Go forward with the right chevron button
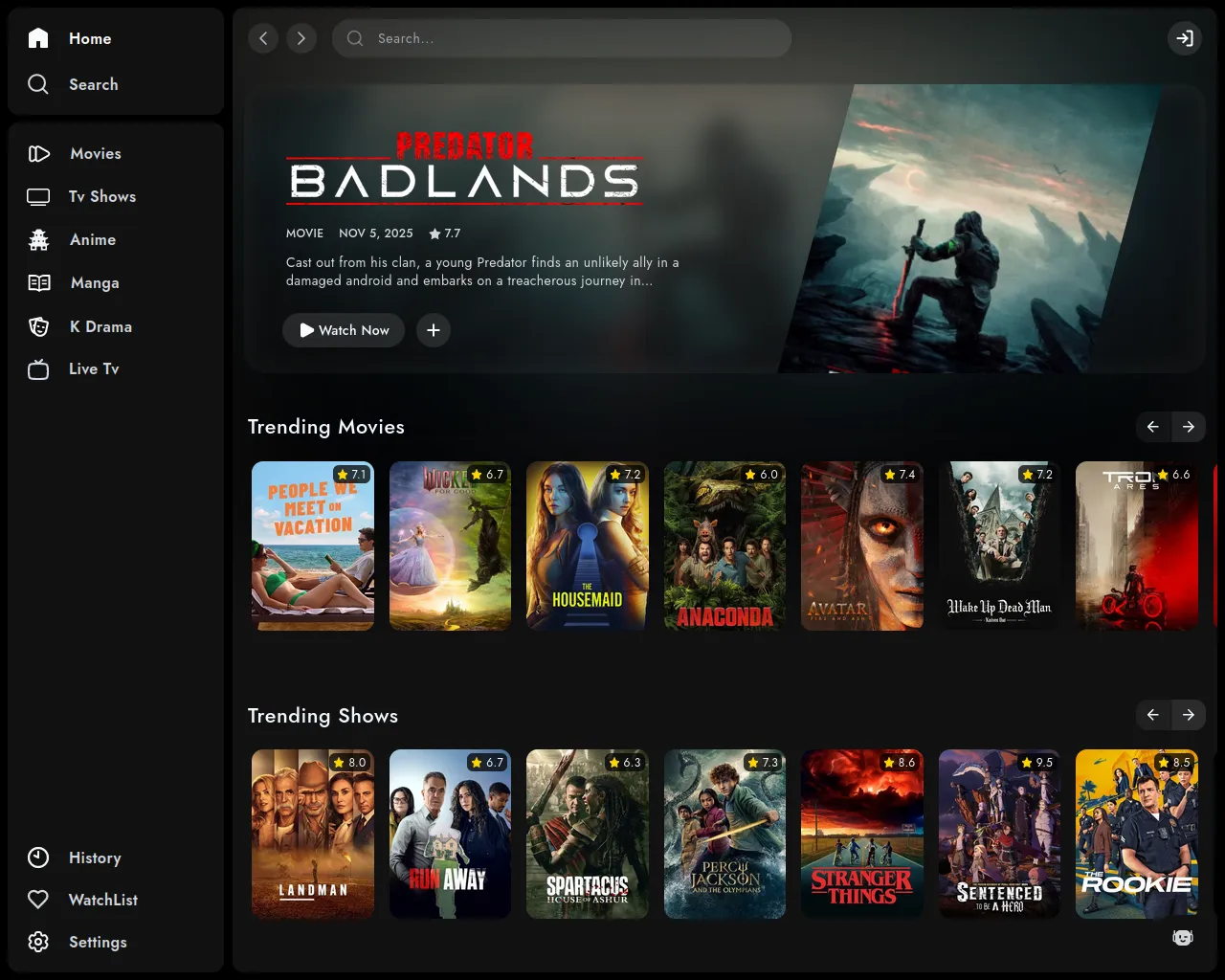 [301, 38]
